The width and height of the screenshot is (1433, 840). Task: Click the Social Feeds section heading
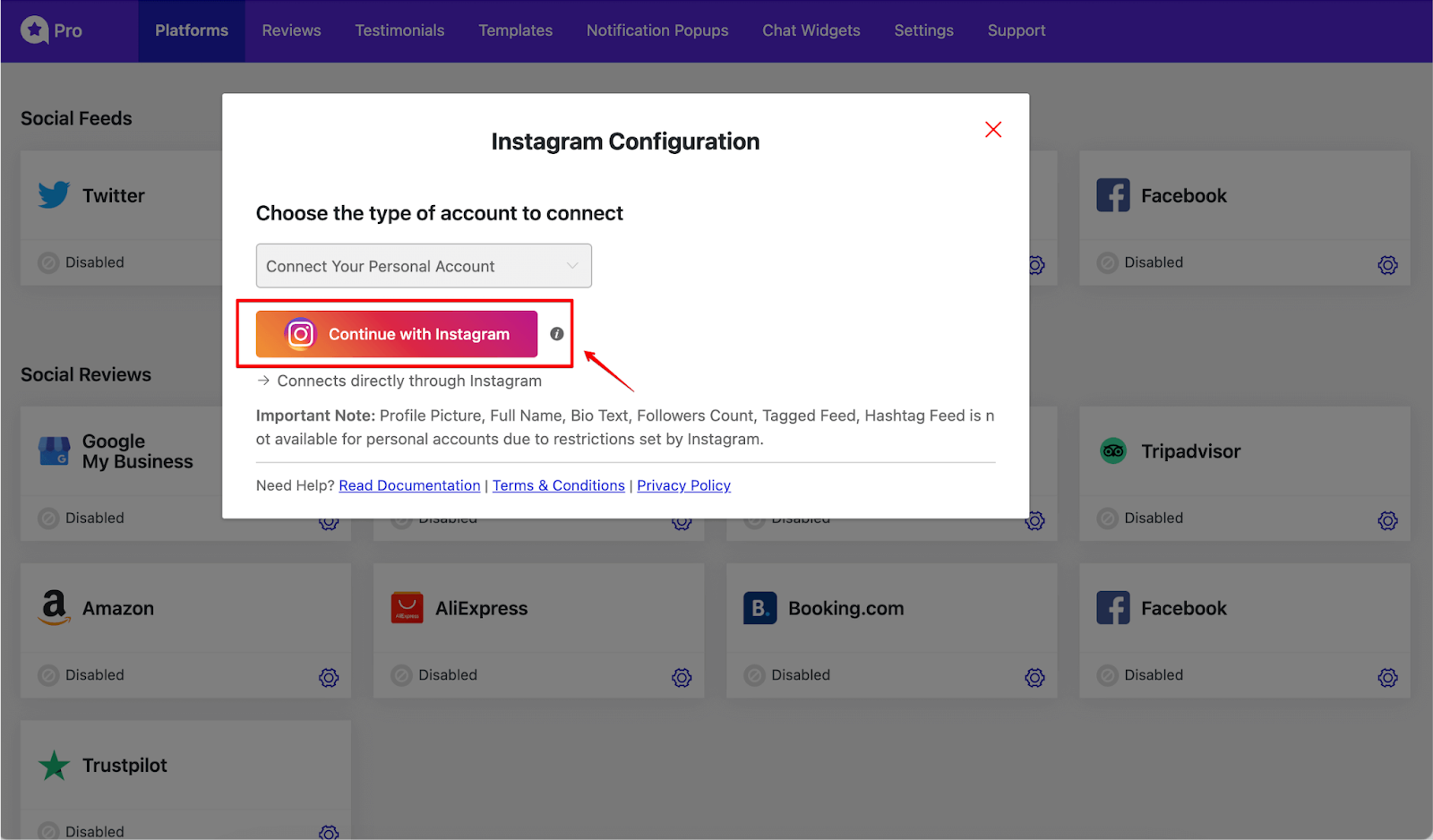[76, 118]
